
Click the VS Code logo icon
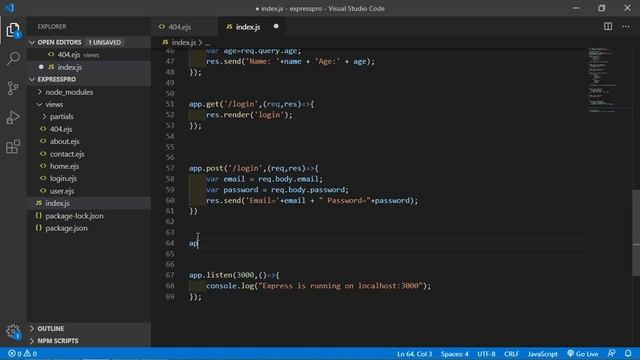pyautogui.click(x=10, y=8)
